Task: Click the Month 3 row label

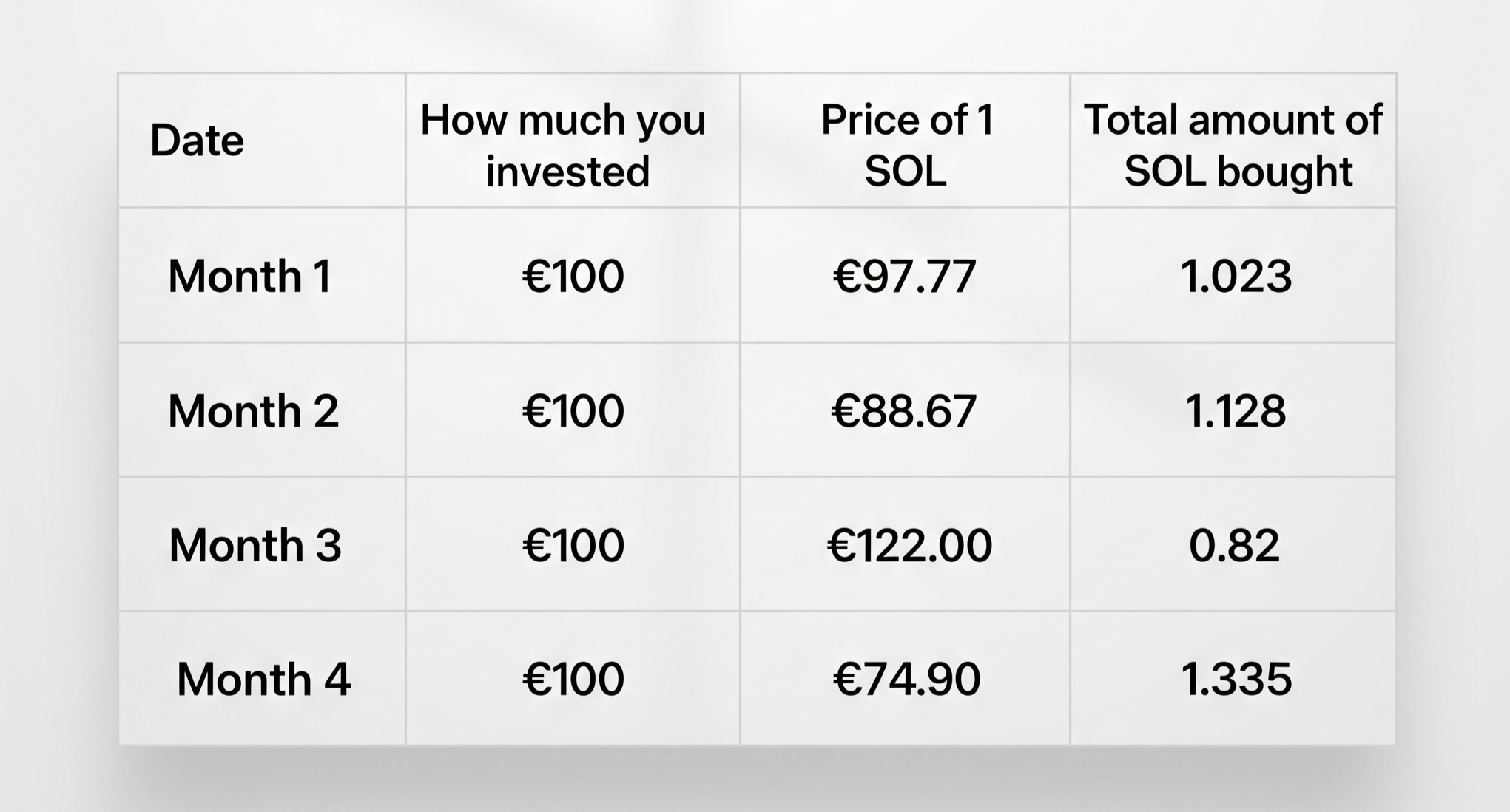Action: (255, 546)
